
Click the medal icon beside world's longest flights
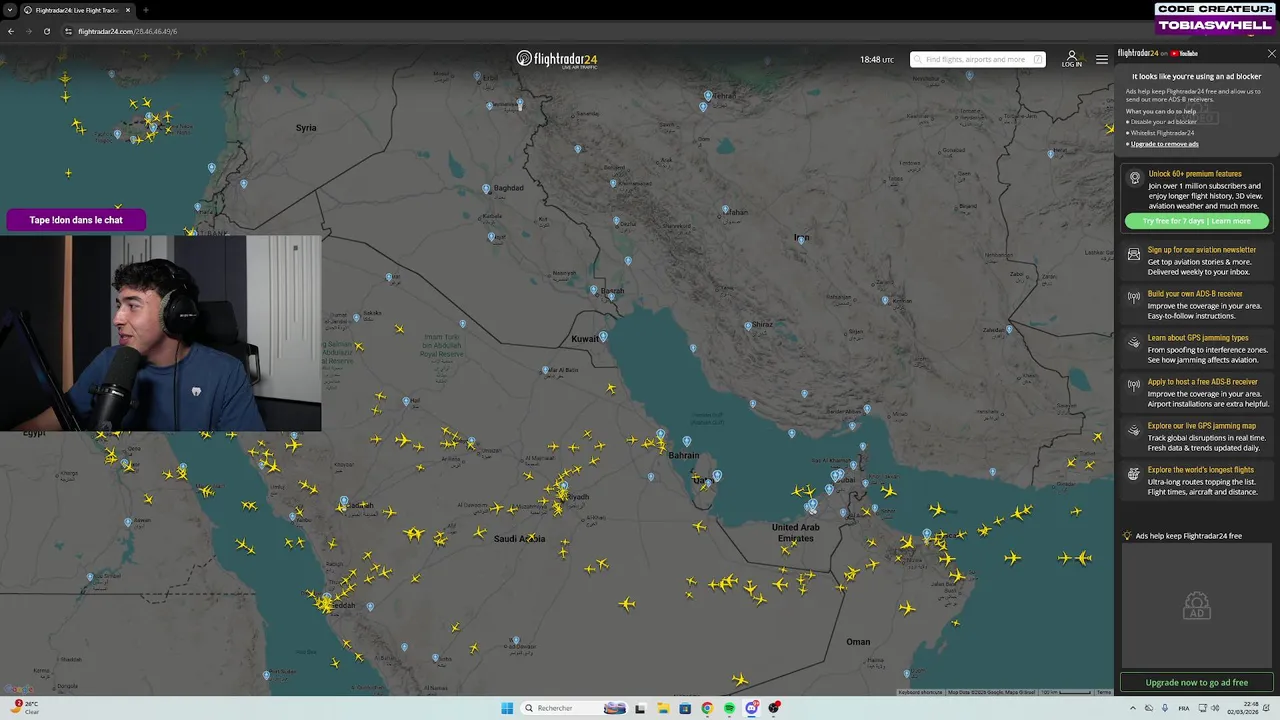pyautogui.click(x=1134, y=474)
